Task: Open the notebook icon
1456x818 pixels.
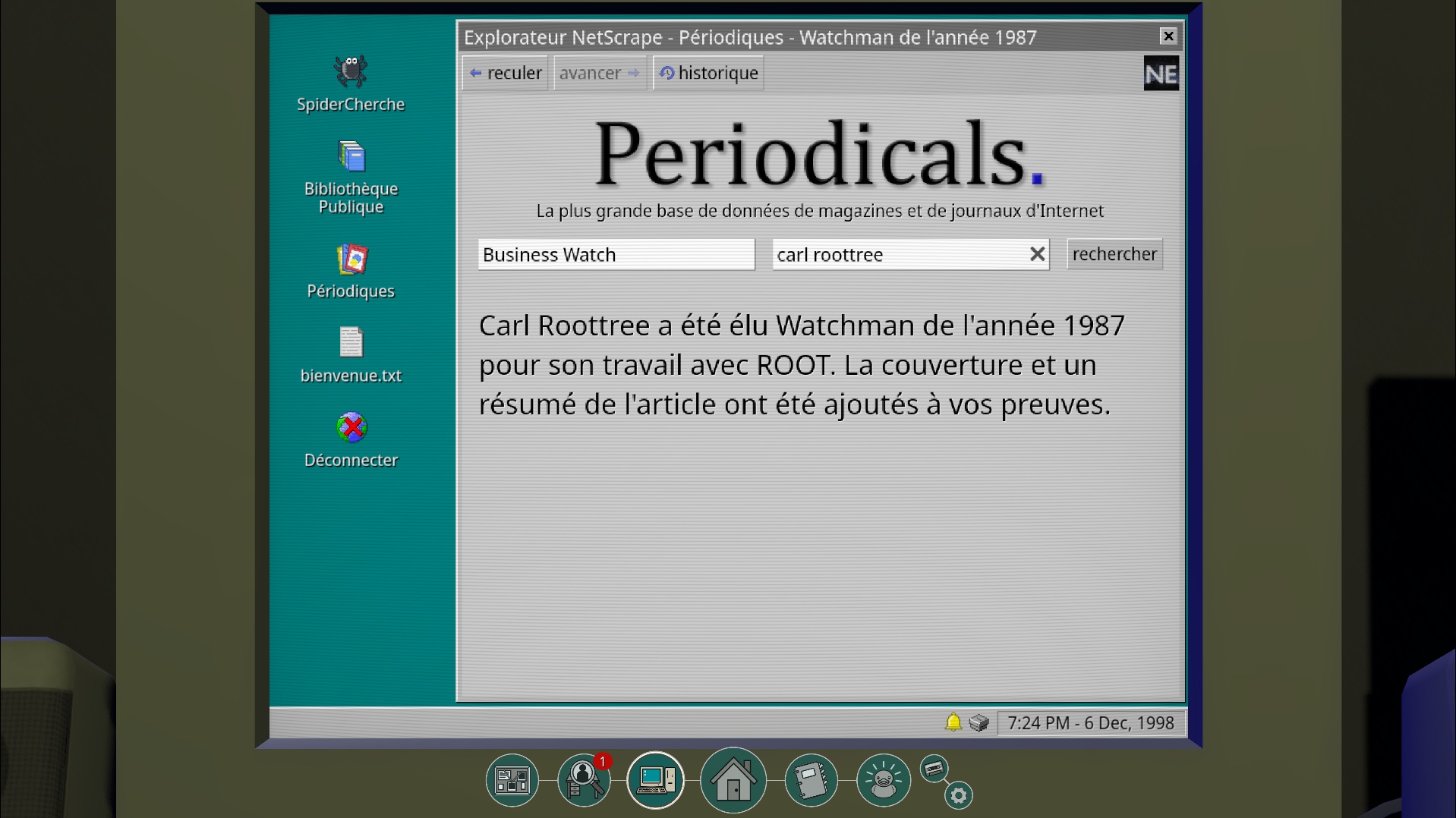Action: (810, 780)
